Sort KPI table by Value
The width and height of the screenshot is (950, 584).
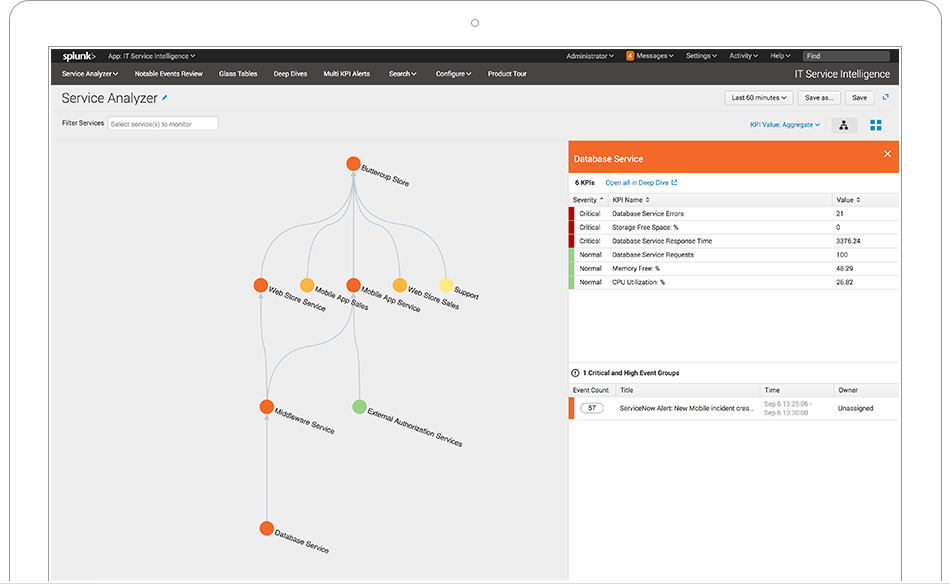848,200
